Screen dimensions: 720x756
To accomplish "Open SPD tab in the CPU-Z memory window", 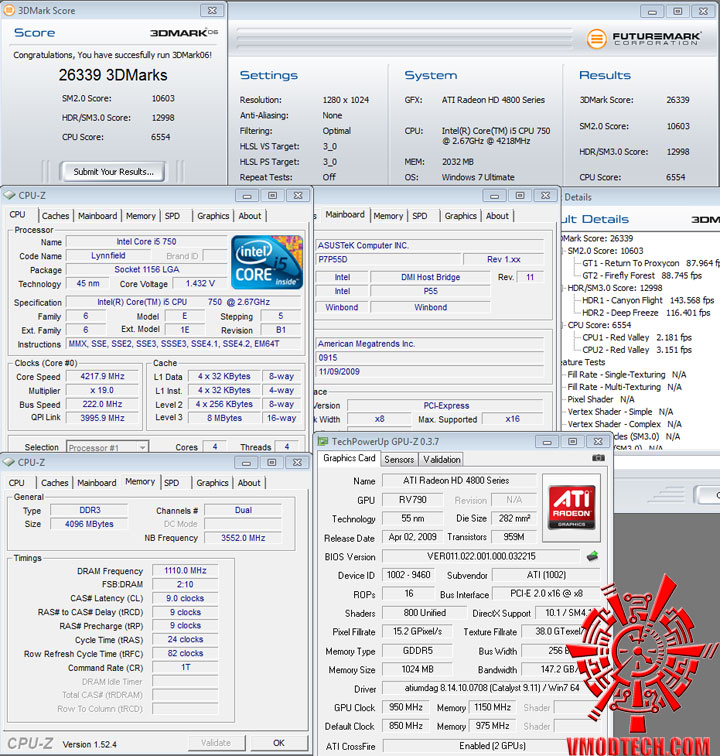I will [171, 483].
